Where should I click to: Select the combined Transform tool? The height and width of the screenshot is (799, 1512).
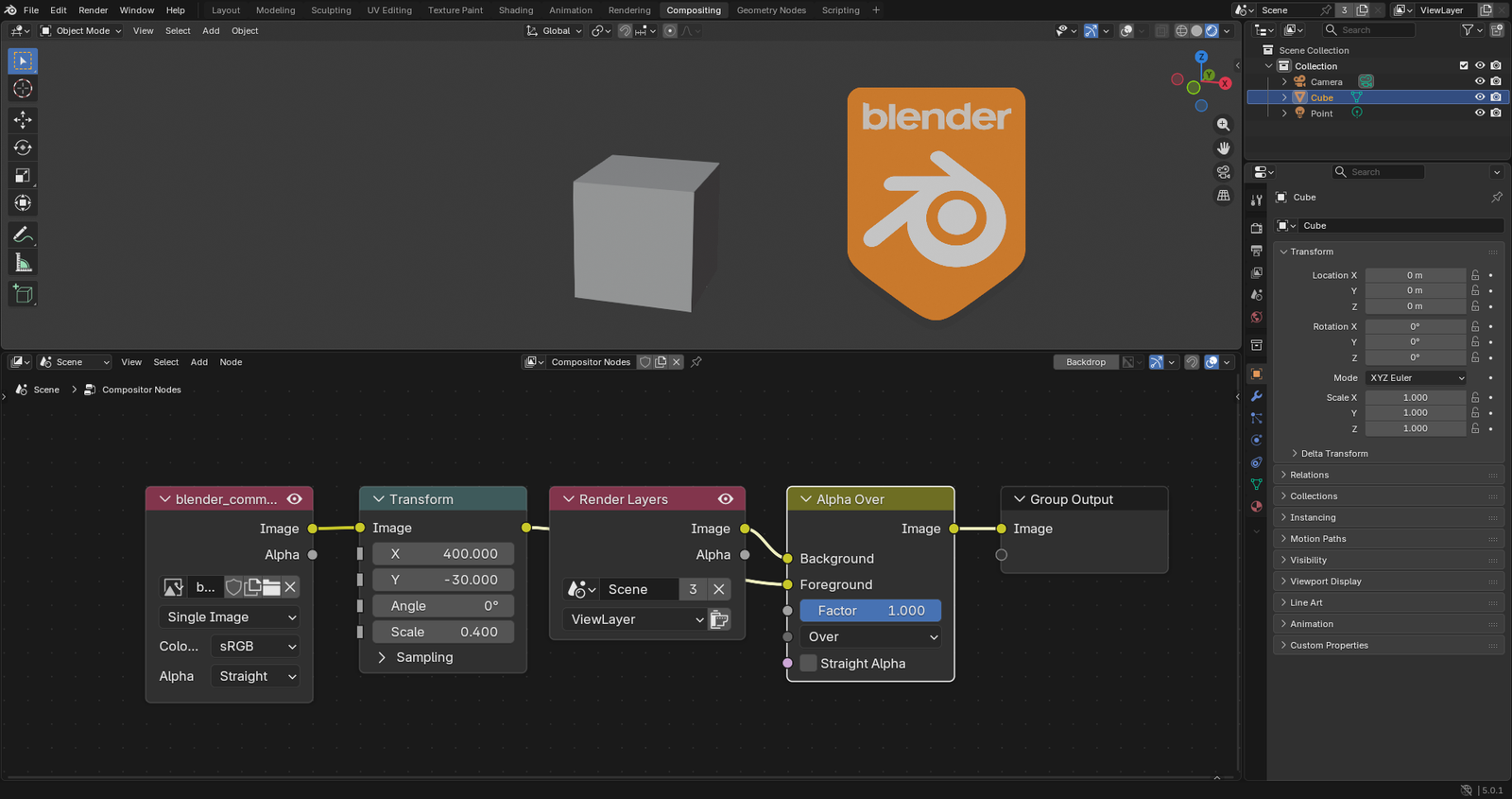point(23,203)
